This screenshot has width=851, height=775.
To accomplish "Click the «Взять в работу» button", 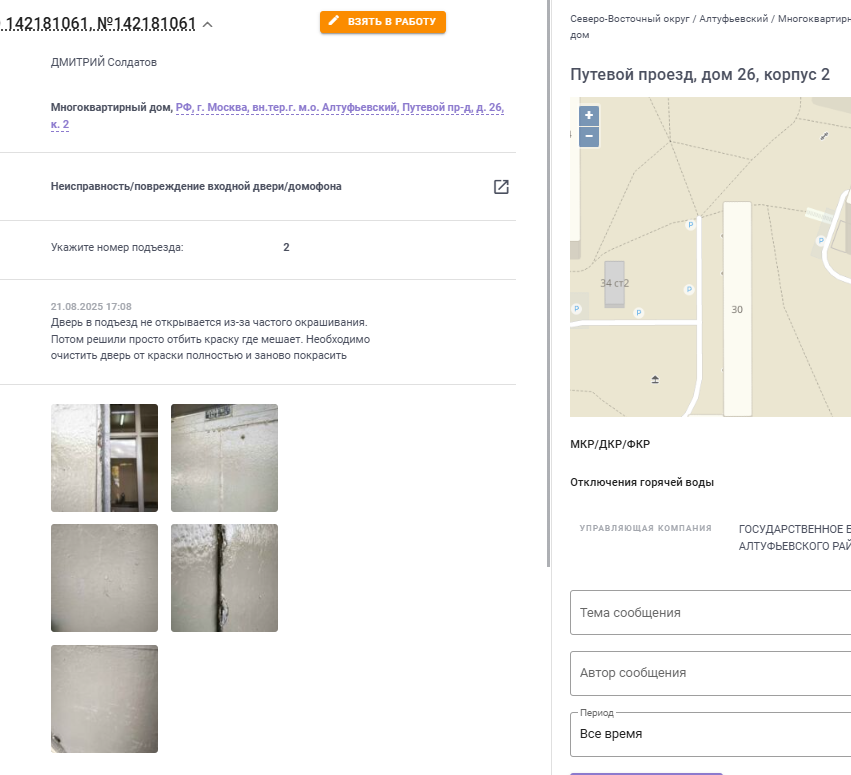I will [383, 22].
